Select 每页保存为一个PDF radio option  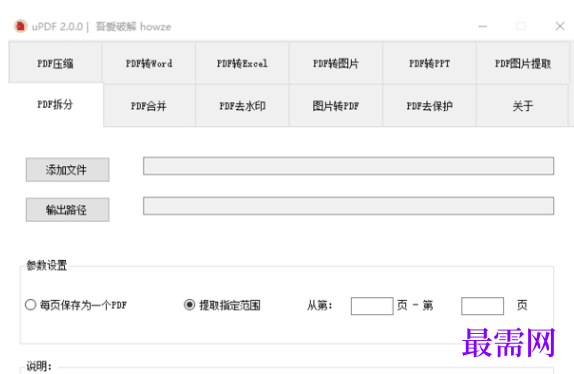coord(76,305)
